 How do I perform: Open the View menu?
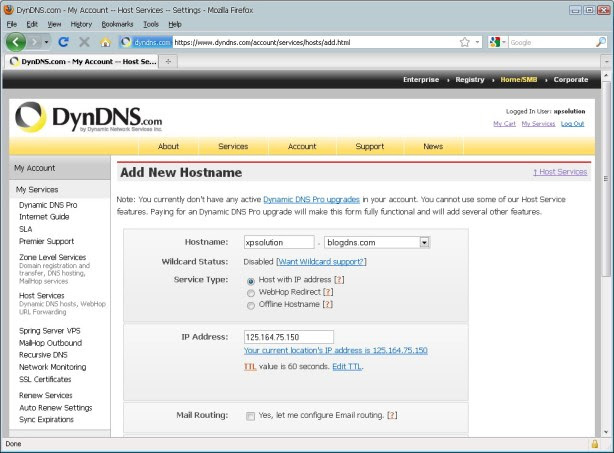click(54, 24)
